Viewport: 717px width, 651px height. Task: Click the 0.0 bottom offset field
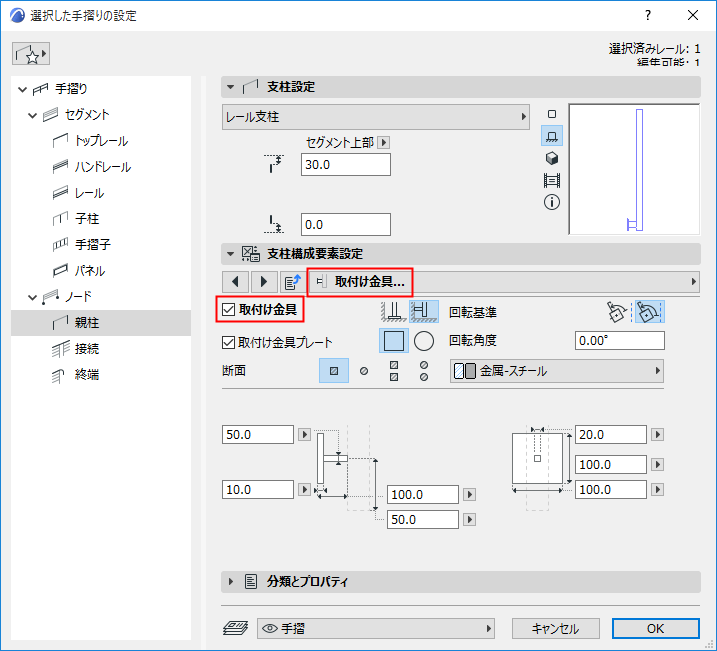pos(346,224)
